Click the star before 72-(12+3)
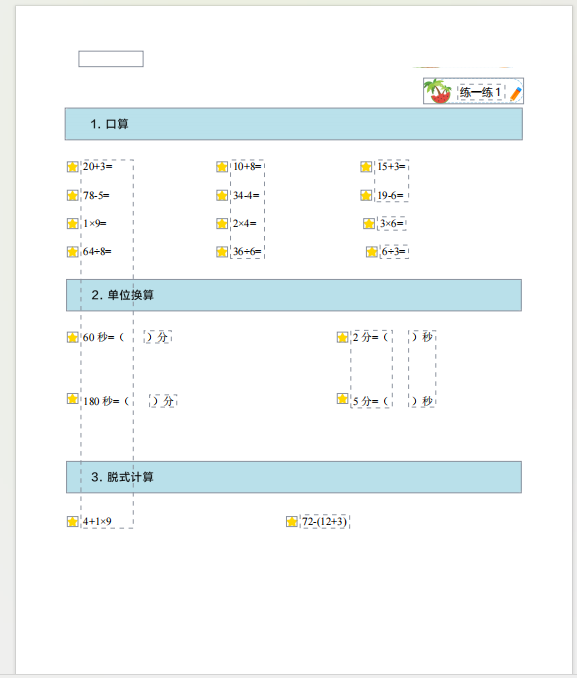 [x=292, y=521]
